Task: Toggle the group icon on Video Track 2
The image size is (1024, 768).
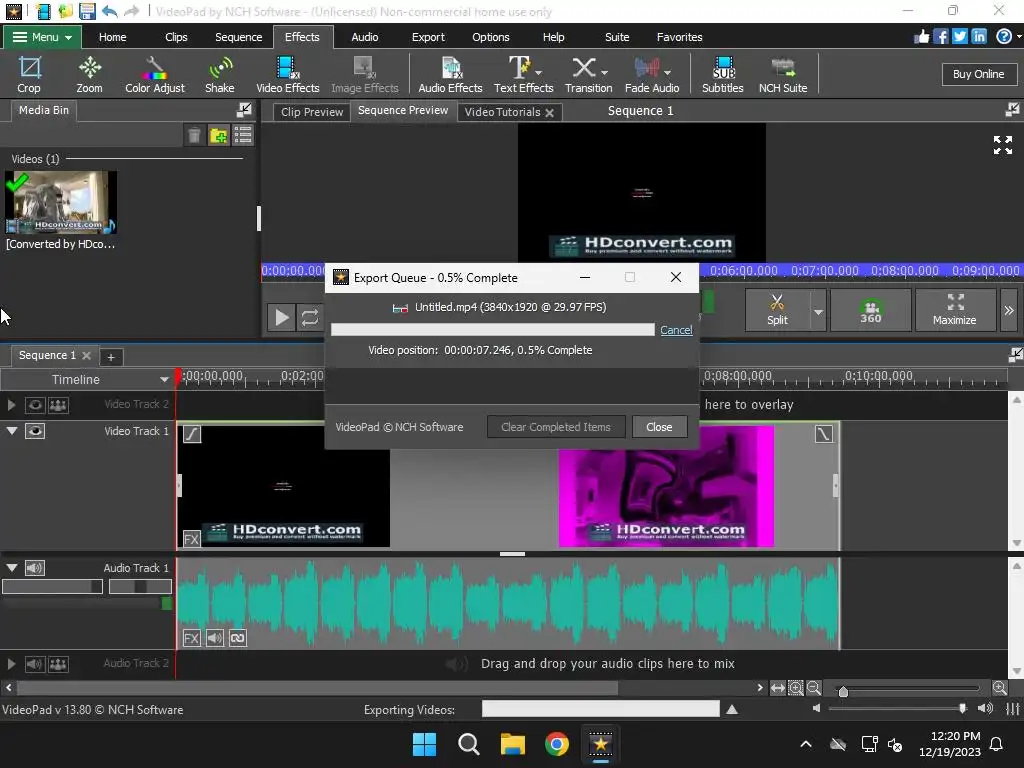Action: 58,405
